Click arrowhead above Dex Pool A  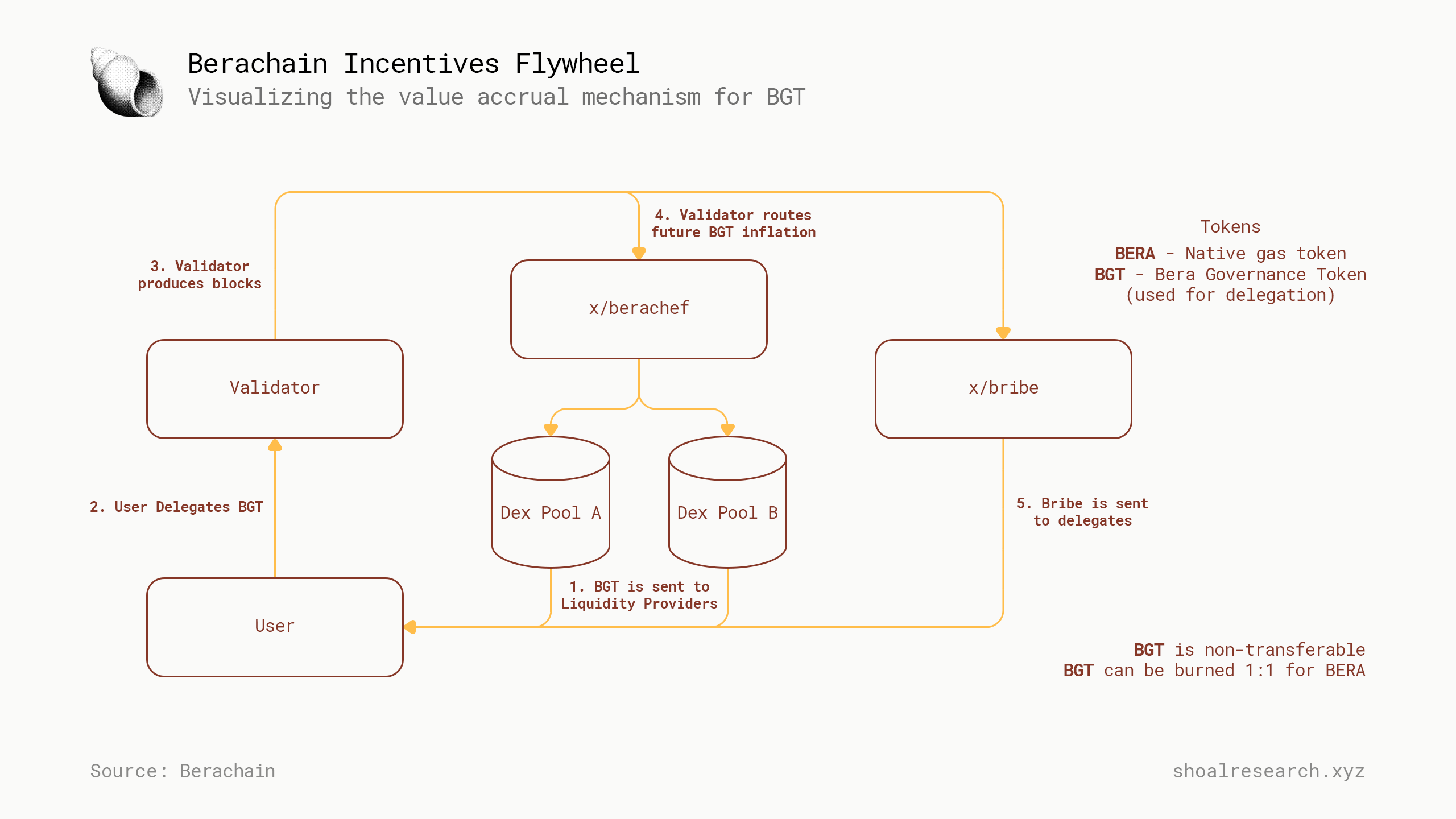pyautogui.click(x=551, y=429)
